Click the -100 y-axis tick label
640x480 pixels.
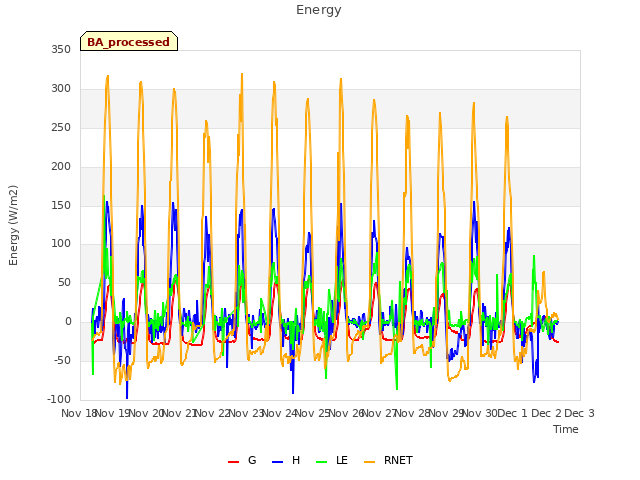[59, 399]
